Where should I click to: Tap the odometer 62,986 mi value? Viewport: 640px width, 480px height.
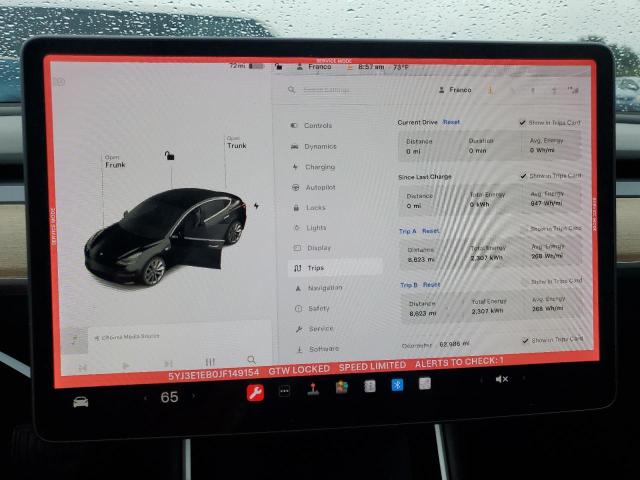click(454, 344)
